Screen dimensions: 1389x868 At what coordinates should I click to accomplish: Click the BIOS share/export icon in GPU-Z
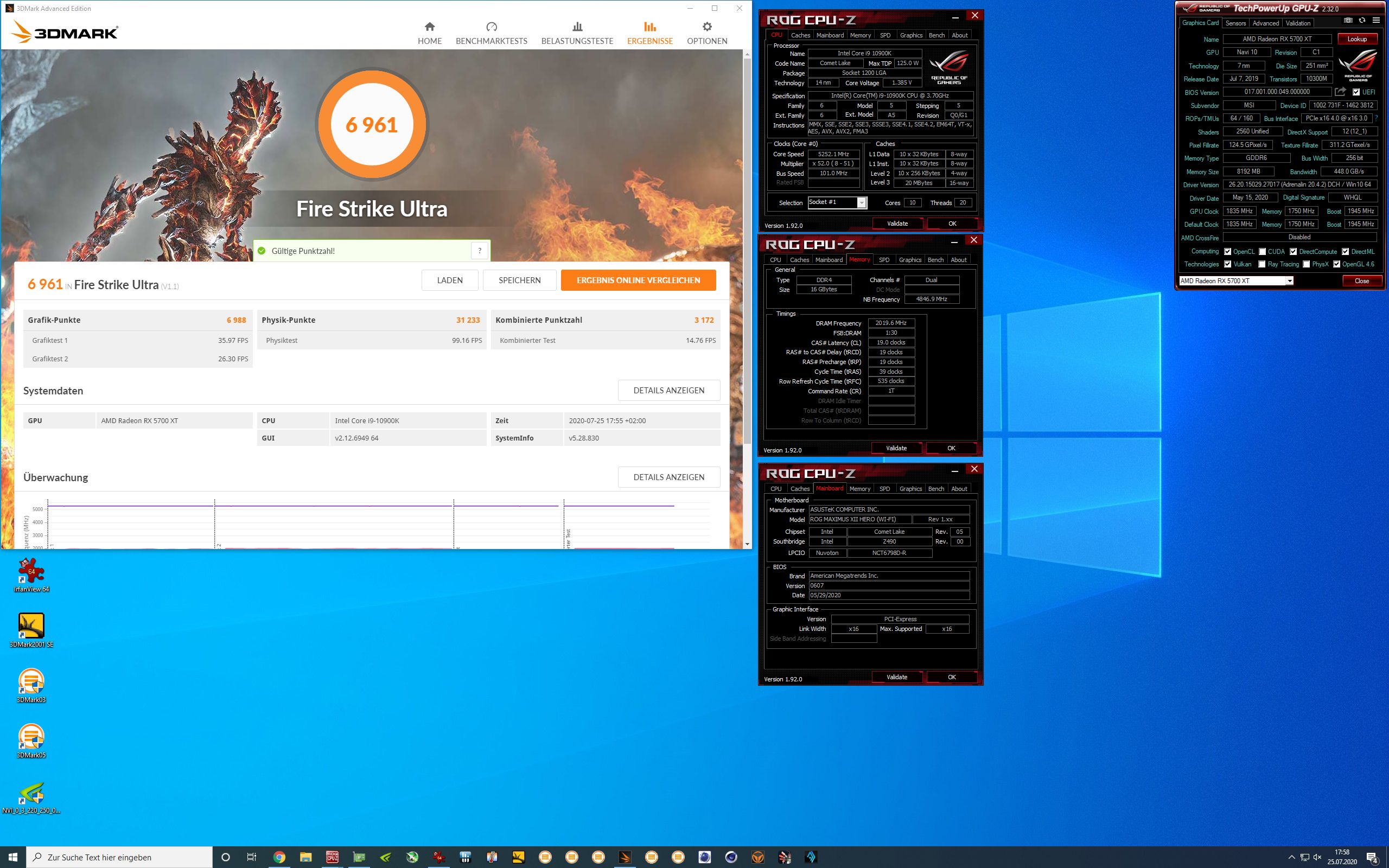(x=1340, y=92)
